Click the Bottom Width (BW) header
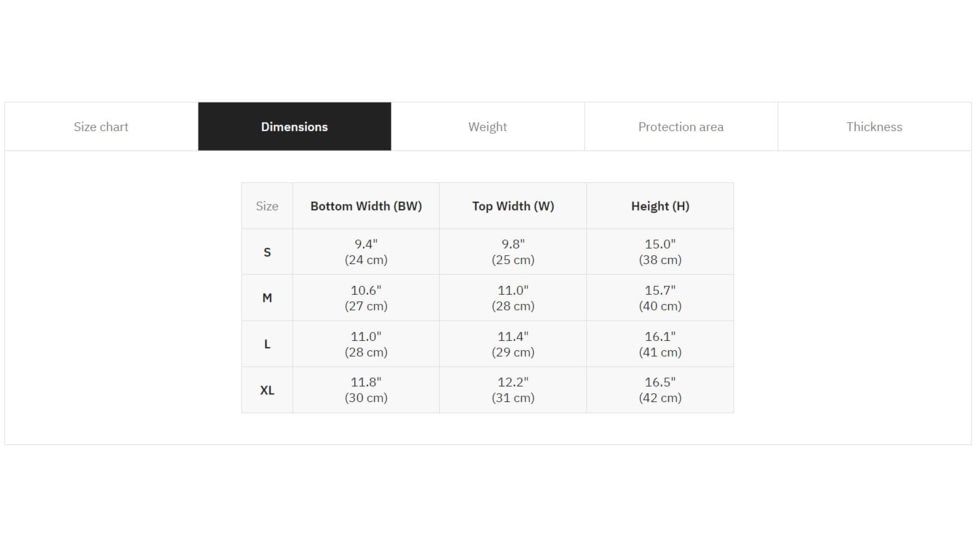The height and width of the screenshot is (550, 978). point(366,206)
